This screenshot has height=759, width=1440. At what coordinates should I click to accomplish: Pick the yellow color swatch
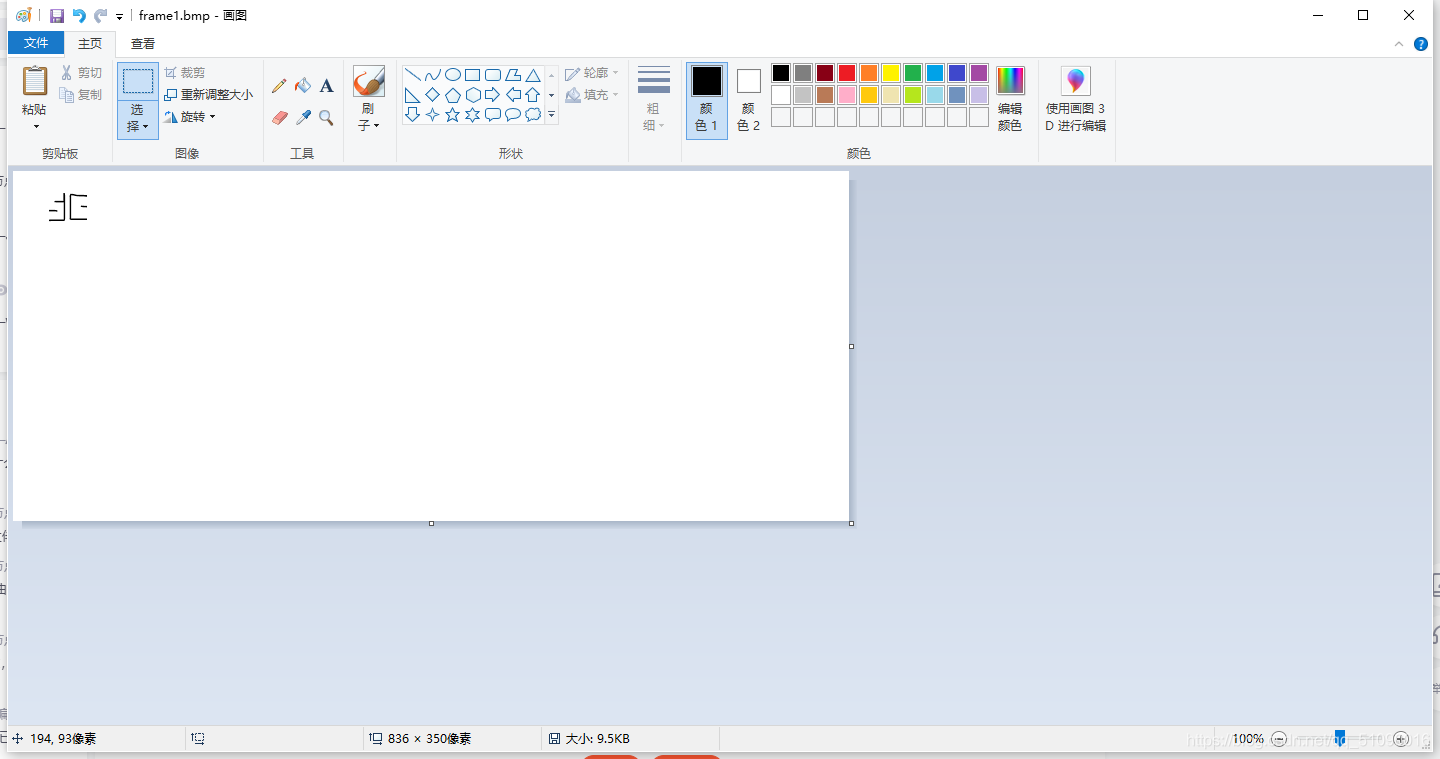(891, 73)
